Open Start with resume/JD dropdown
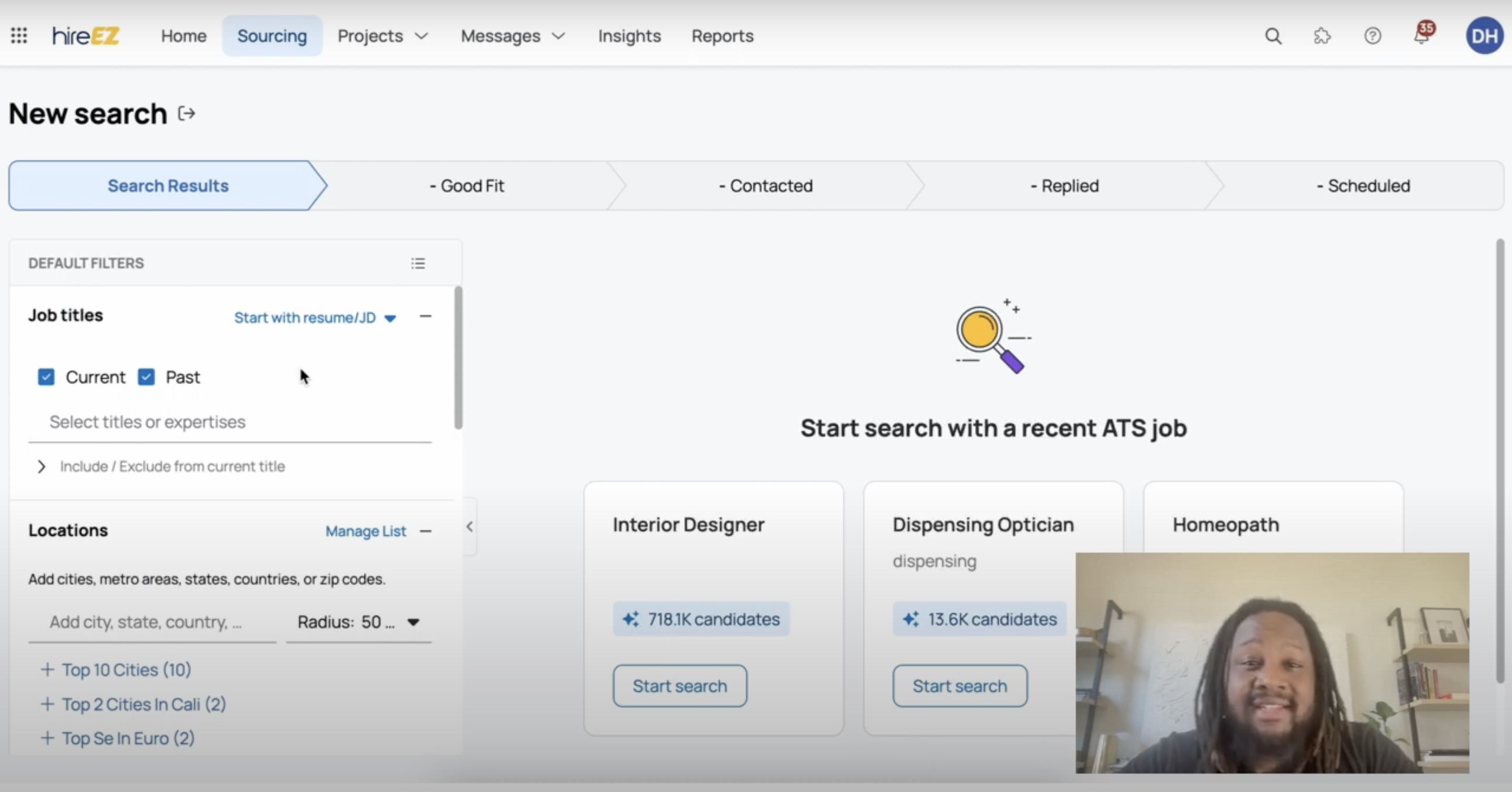The height and width of the screenshot is (792, 1512). [315, 317]
